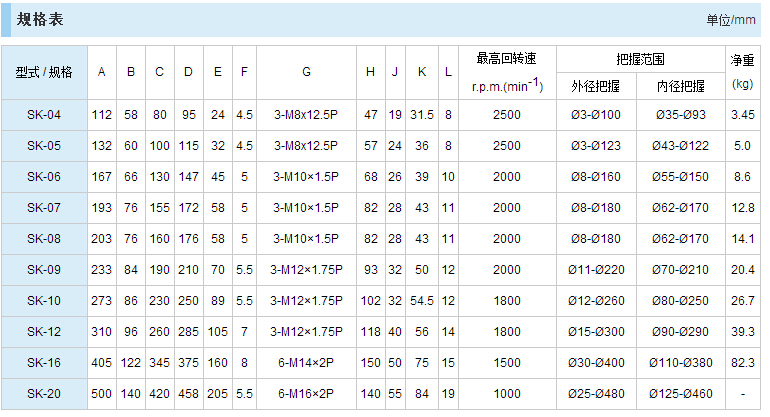Click the 规格表 title heading

pyautogui.click(x=40, y=18)
